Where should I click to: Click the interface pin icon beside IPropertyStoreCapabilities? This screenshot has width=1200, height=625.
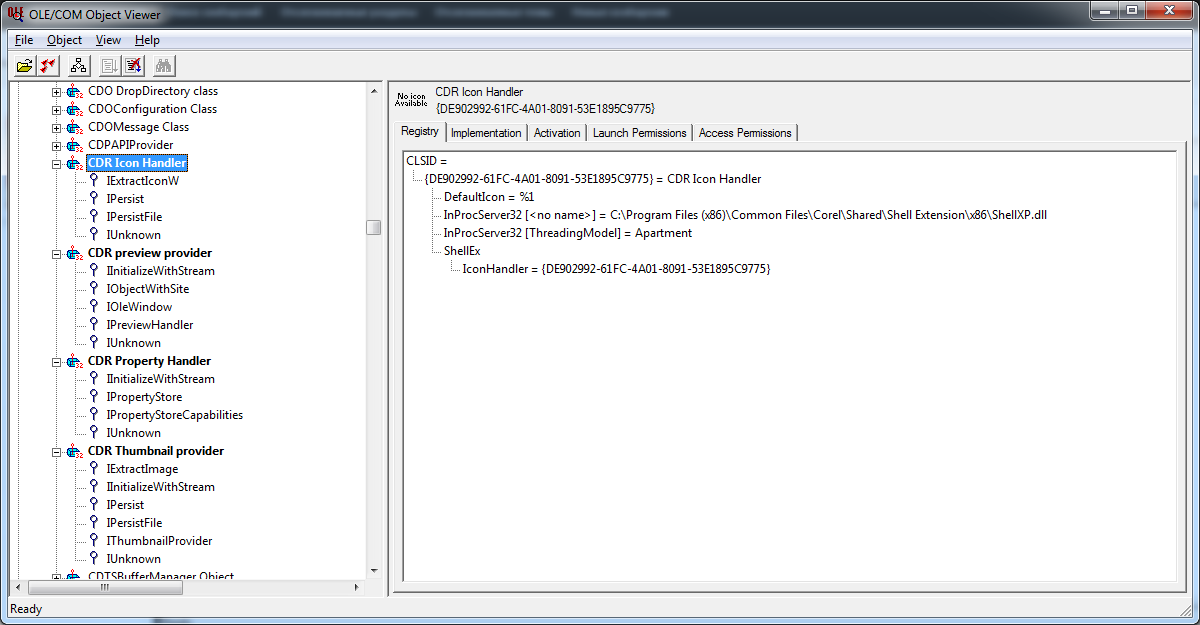(x=94, y=415)
